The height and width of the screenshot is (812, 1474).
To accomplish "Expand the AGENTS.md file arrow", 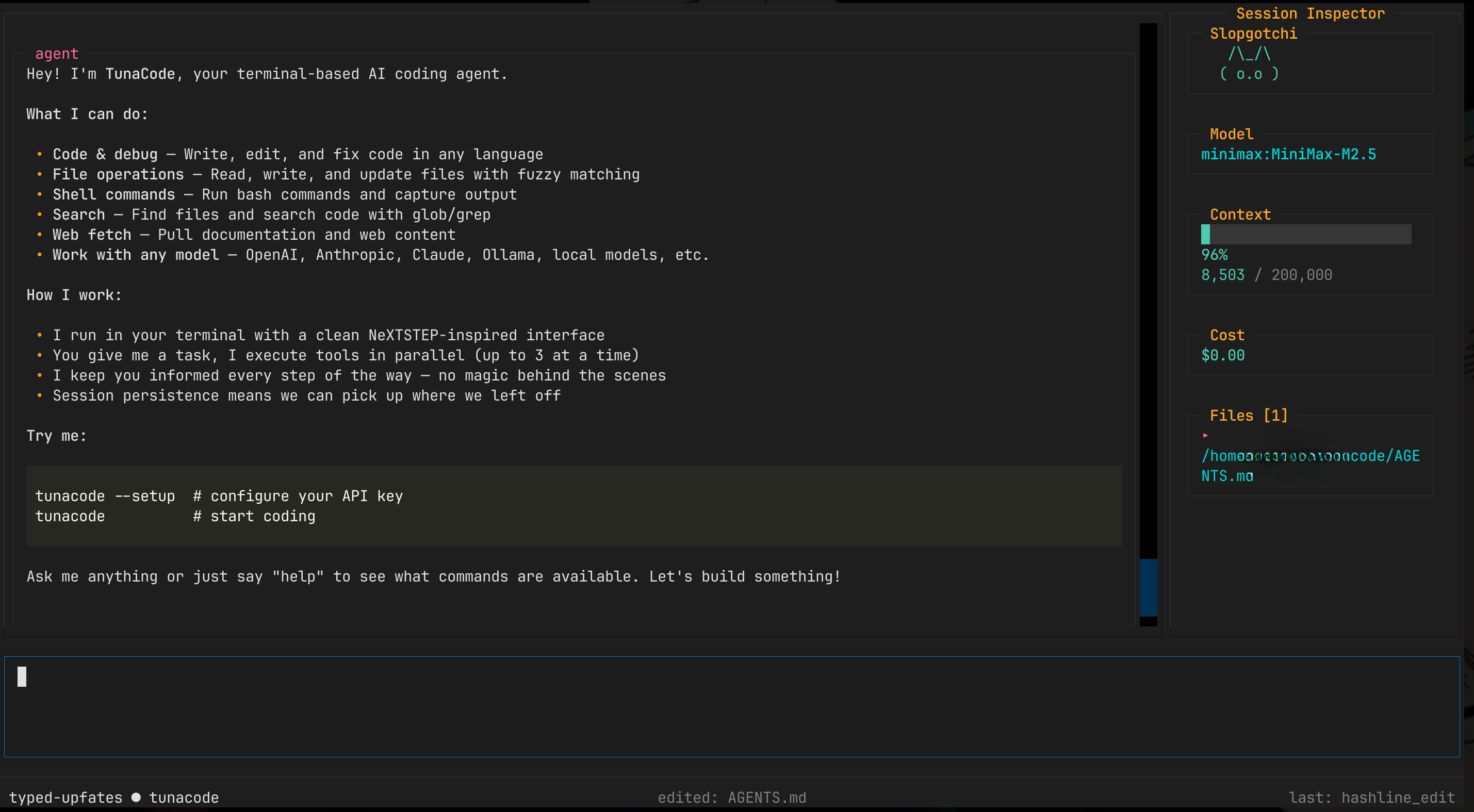I will coord(1205,435).
